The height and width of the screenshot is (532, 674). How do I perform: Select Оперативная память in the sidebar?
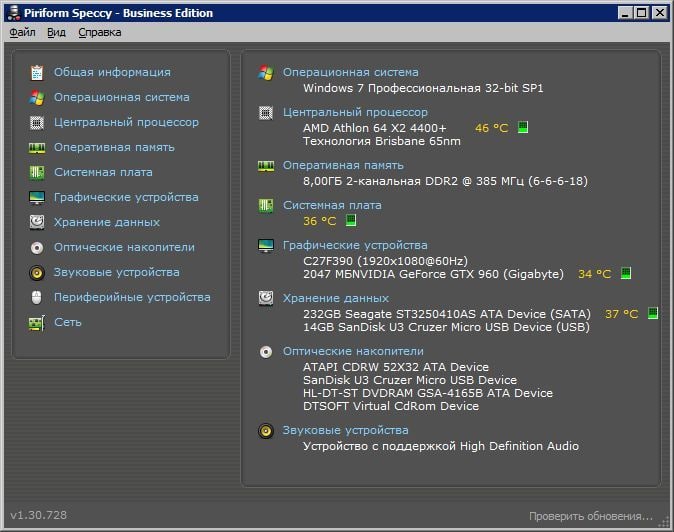click(114, 147)
